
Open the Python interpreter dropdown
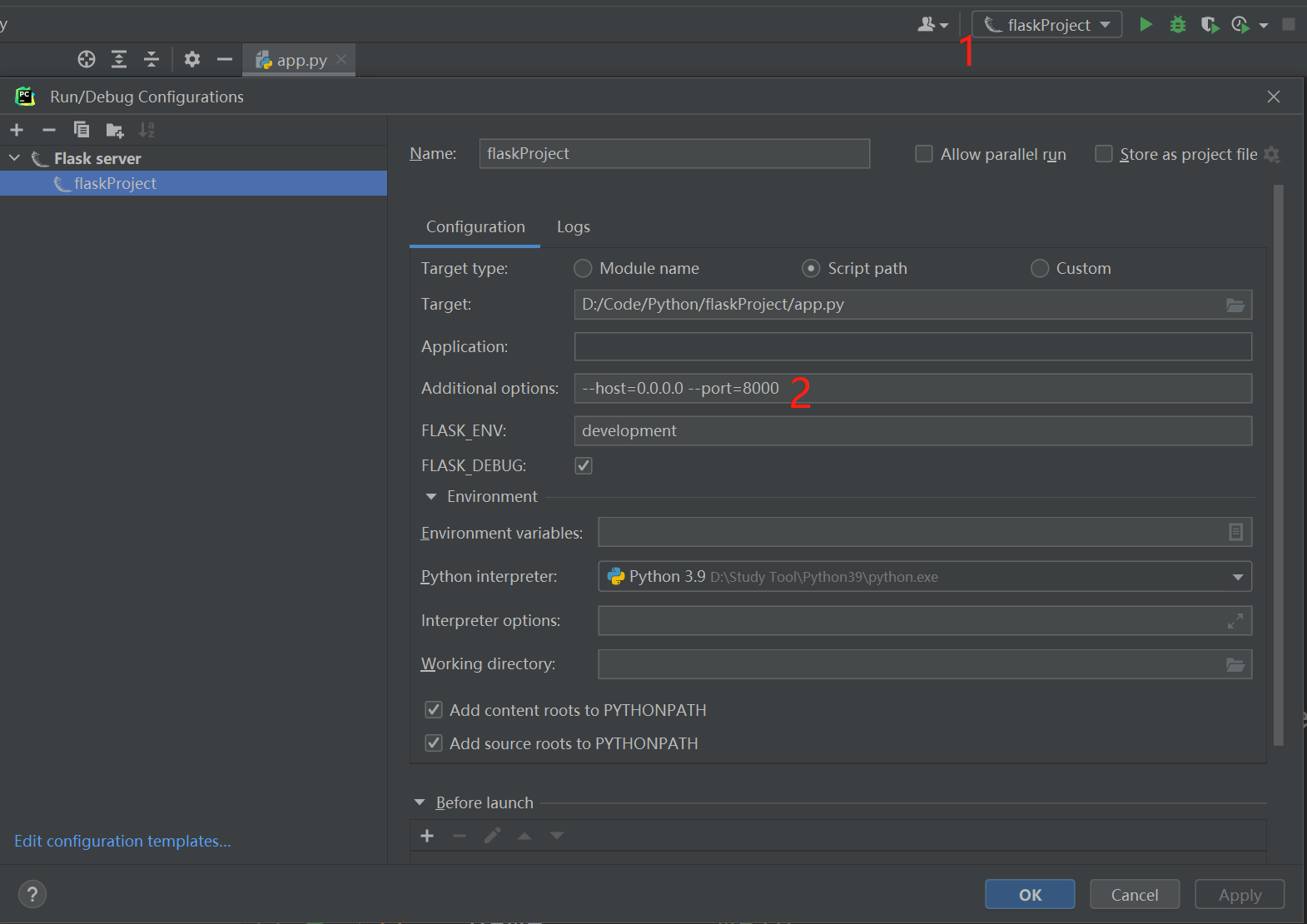(1237, 577)
